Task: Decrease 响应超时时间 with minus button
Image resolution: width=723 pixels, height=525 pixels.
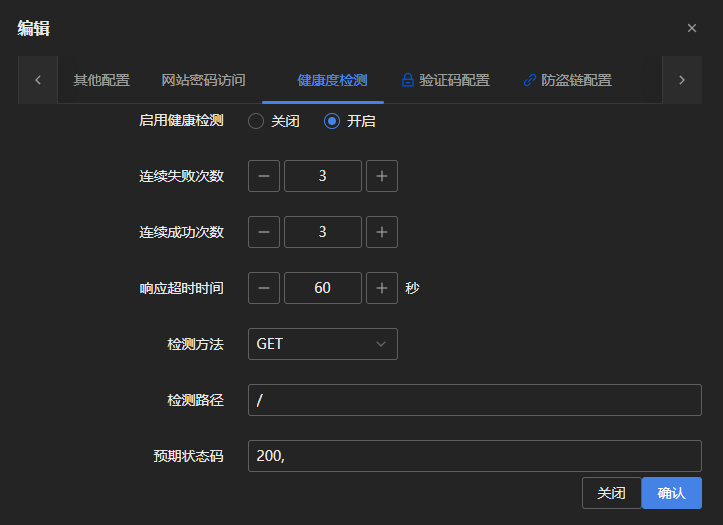Action: 264,288
